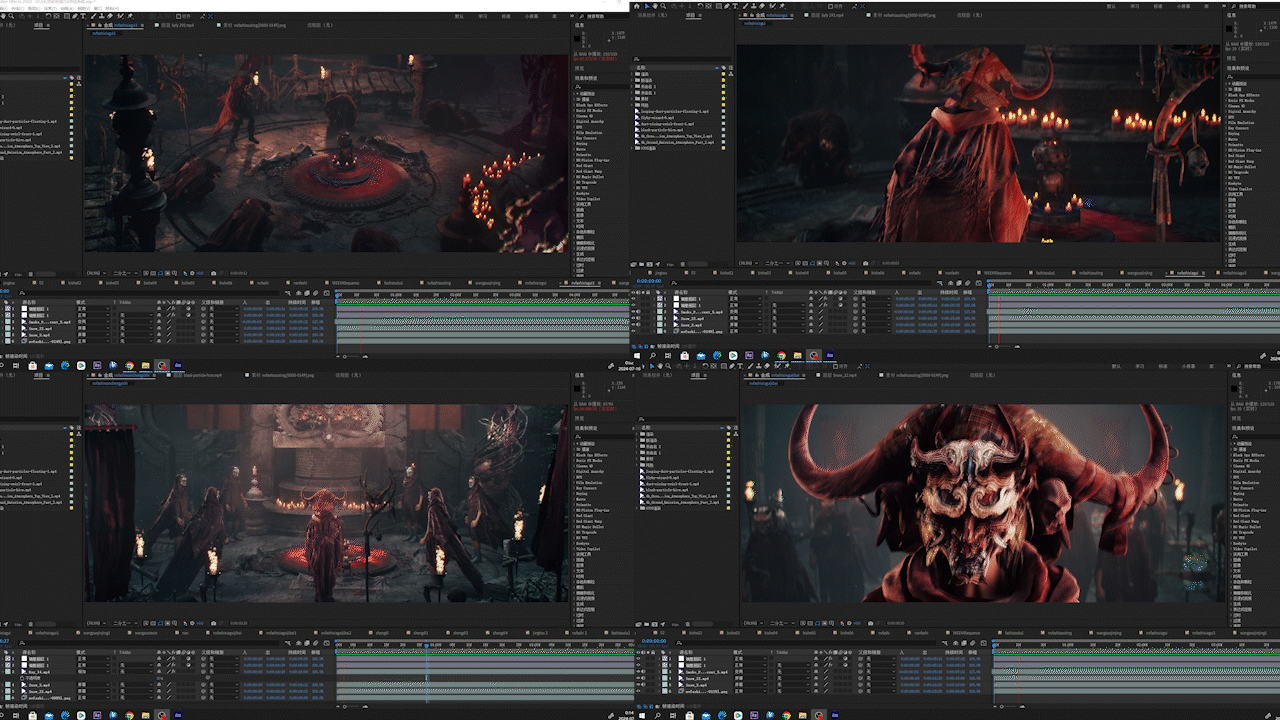
Task: Take viewer snapshot camera icon, ritual-circle window
Action: (x=213, y=273)
